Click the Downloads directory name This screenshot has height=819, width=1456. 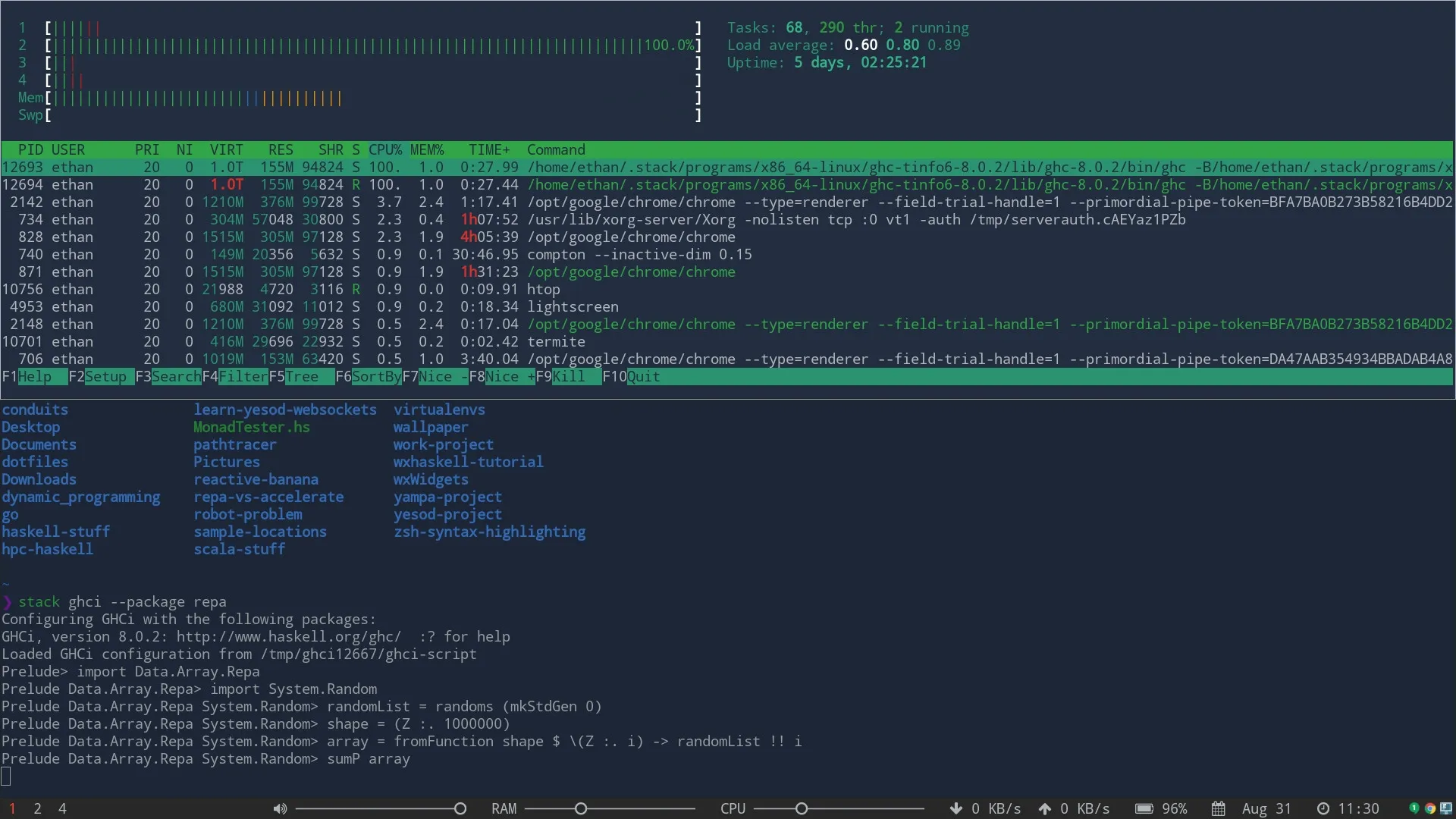click(x=39, y=479)
